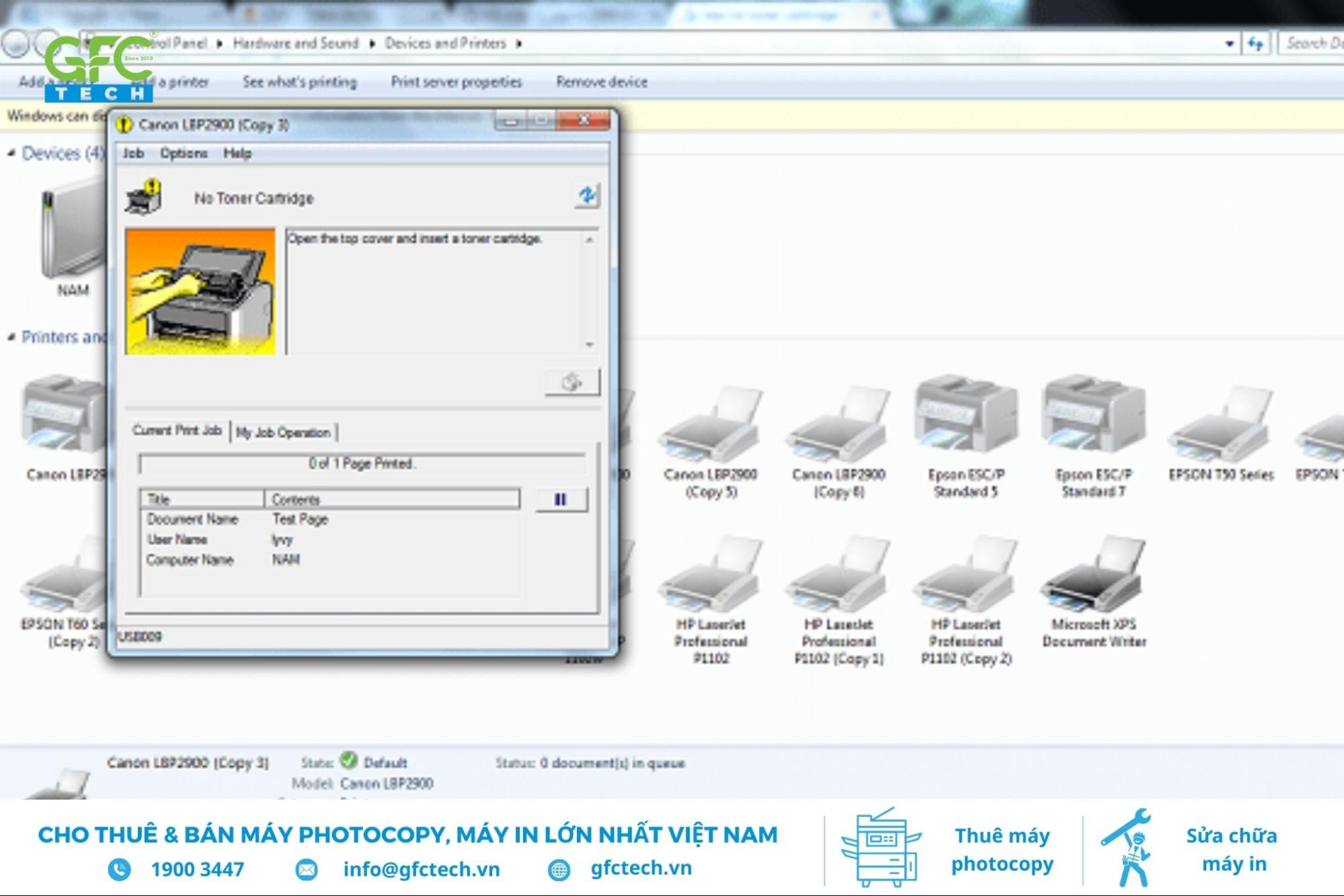Select EPSON T60 Series (Copy 2) printer
This screenshot has width=1344, height=896.
64,592
